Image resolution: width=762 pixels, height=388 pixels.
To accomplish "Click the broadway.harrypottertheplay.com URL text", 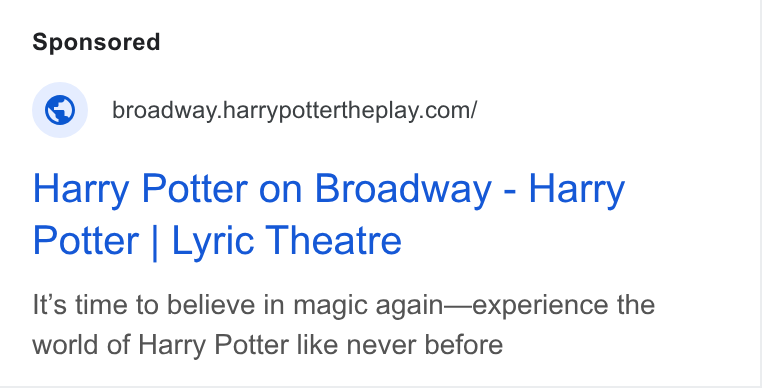I will [x=294, y=110].
